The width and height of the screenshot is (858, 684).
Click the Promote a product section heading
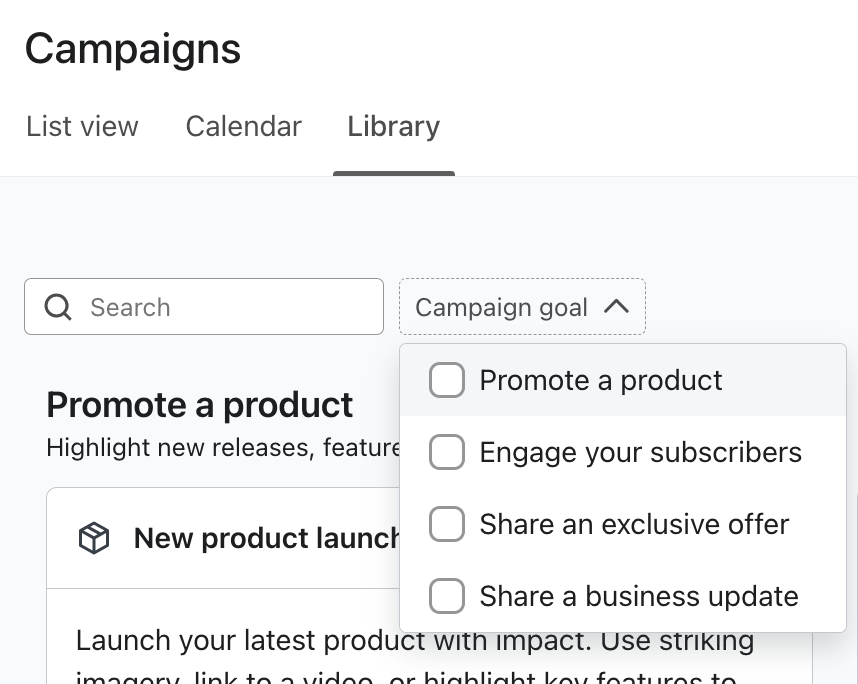(x=199, y=405)
